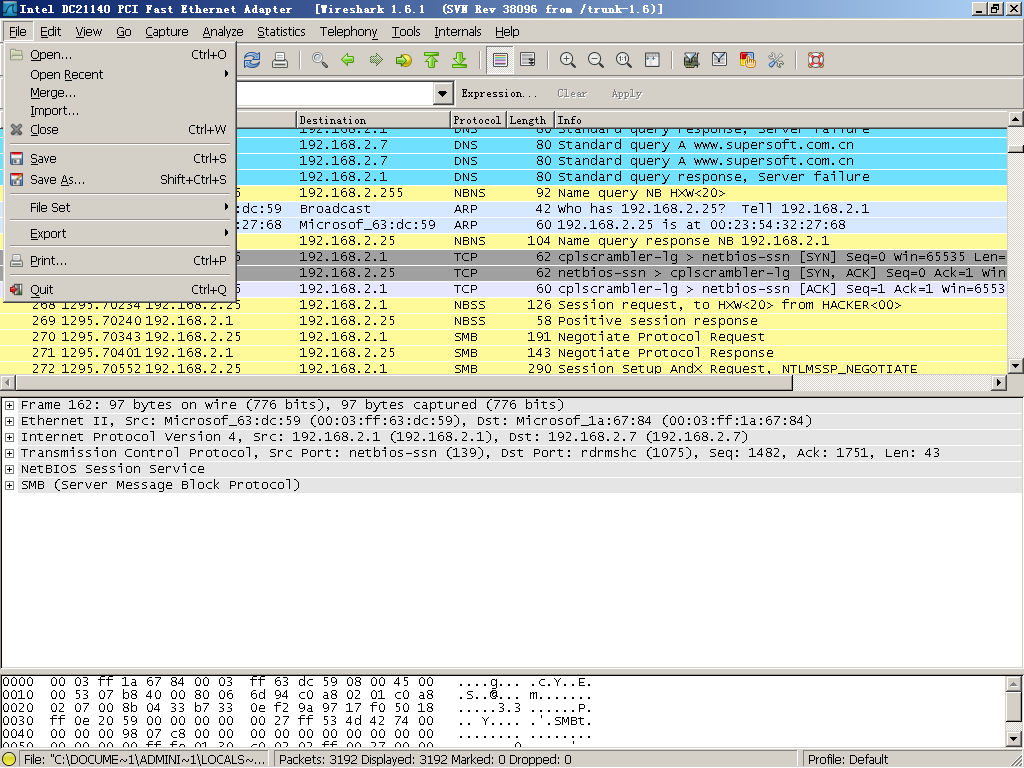The width and height of the screenshot is (1024, 768).
Task: Select Save in File menu
Action: click(x=120, y=159)
